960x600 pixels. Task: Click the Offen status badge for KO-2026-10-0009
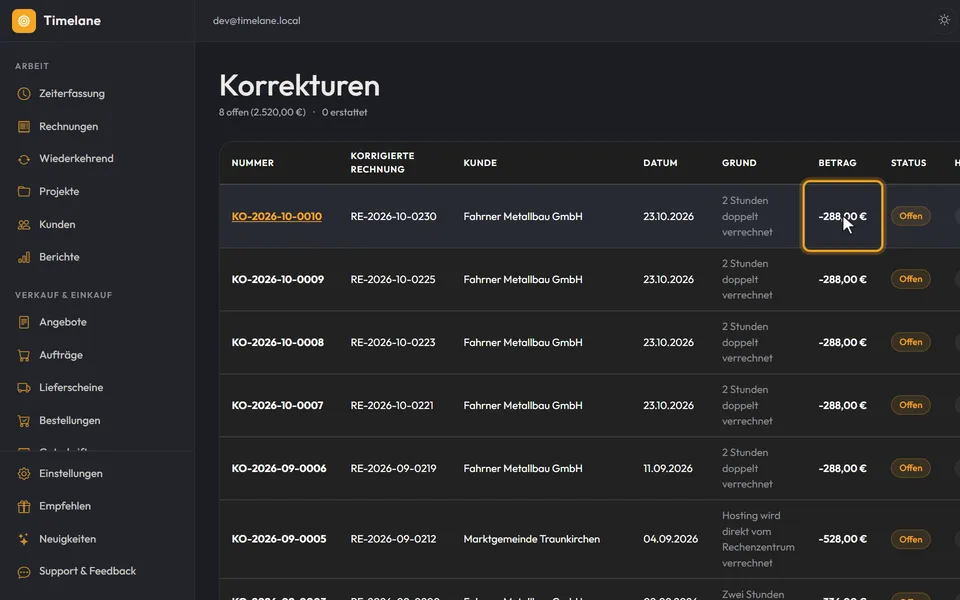(x=910, y=279)
